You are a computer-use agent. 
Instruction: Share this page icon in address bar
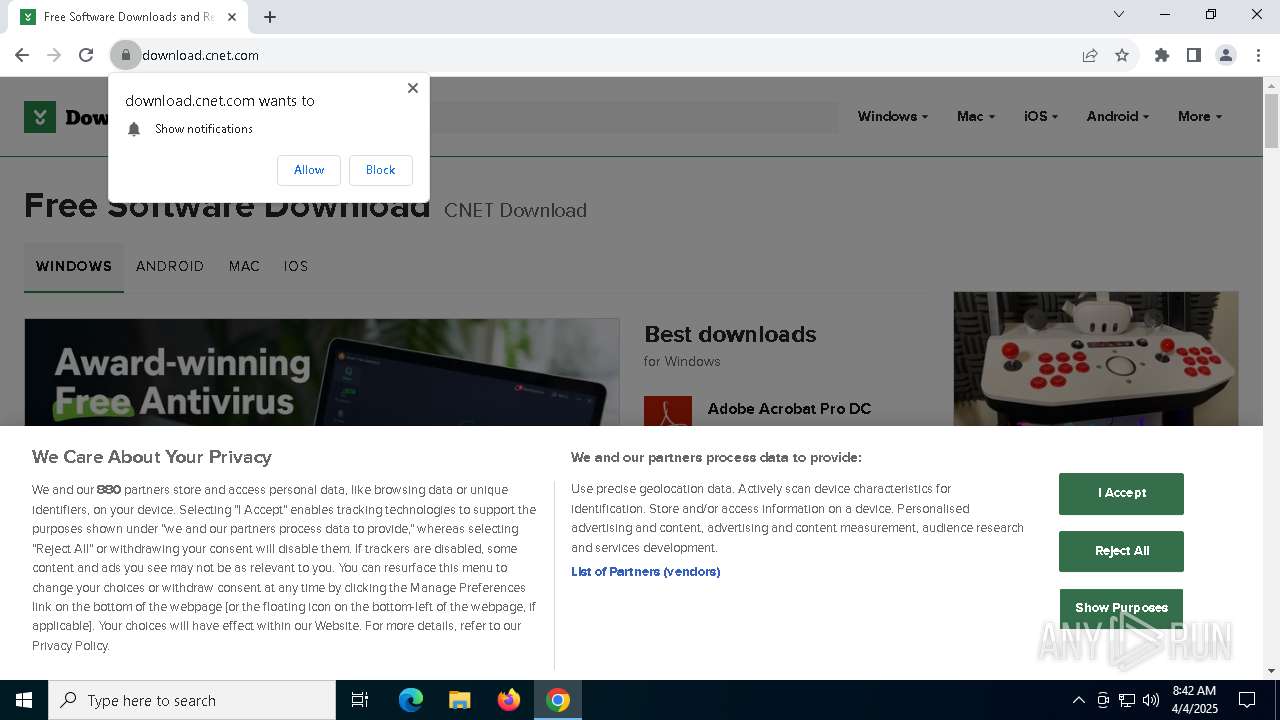coord(1090,55)
